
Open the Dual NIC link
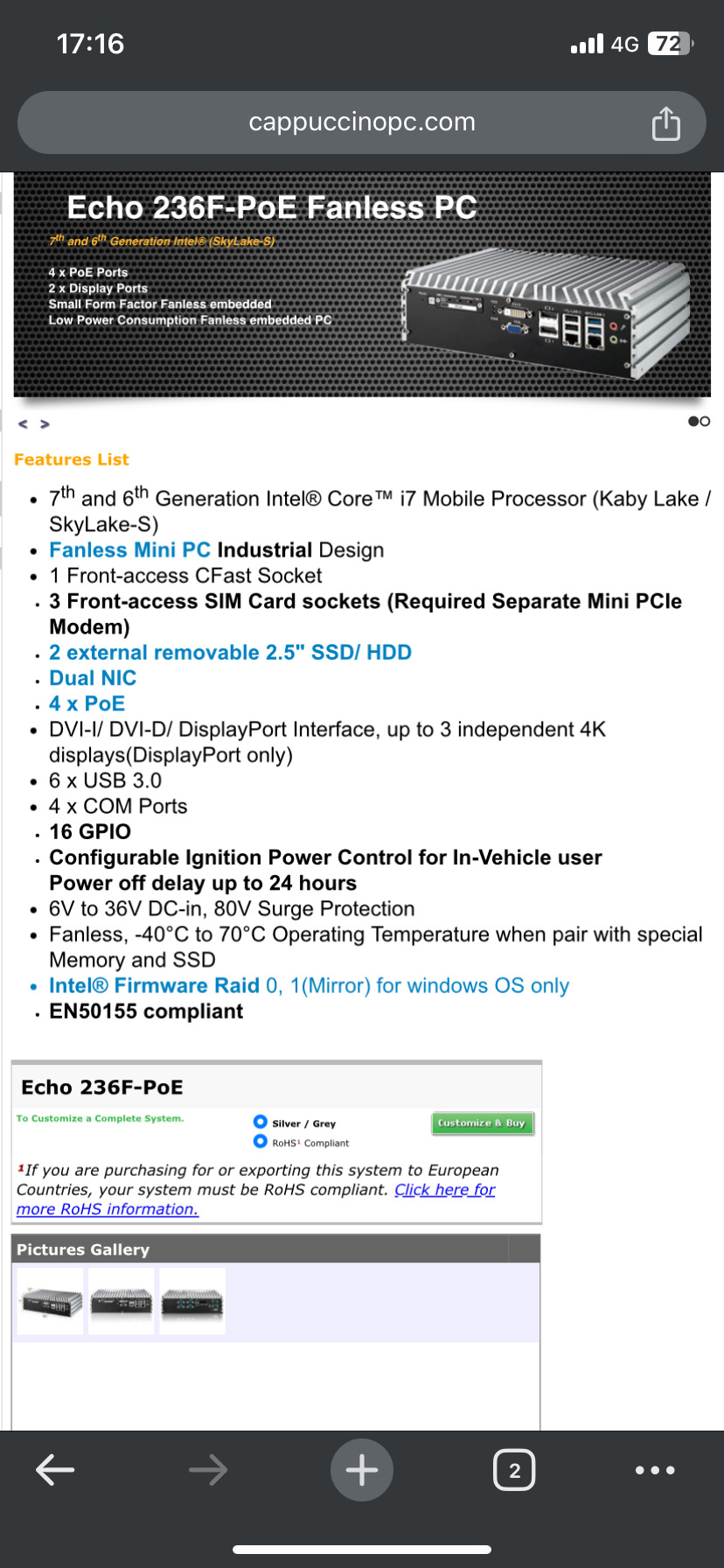tap(93, 678)
